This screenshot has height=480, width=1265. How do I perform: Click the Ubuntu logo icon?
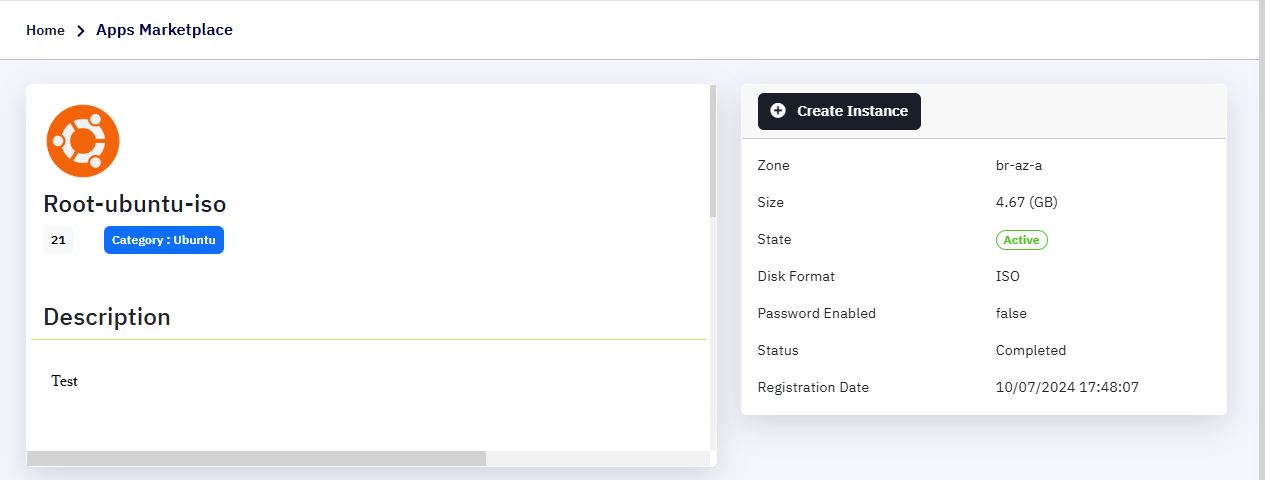tap(83, 141)
